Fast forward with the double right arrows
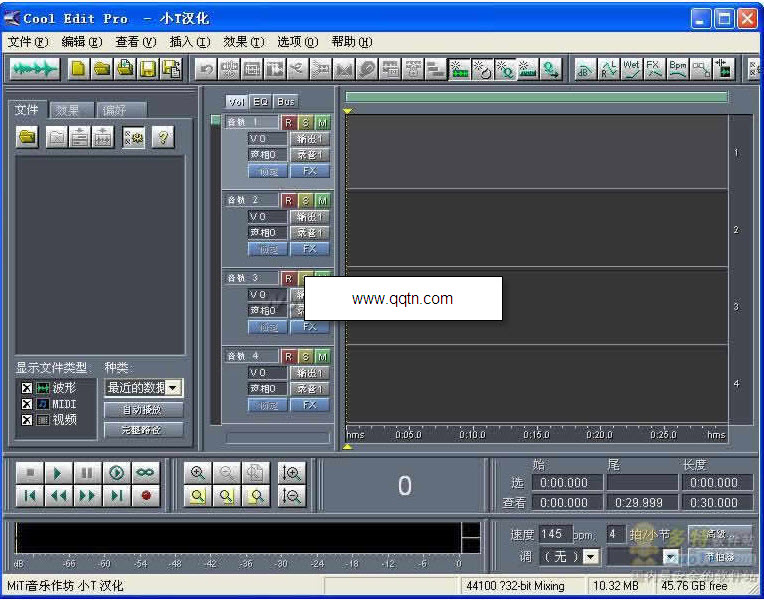This screenshot has width=764, height=600. coord(88,496)
